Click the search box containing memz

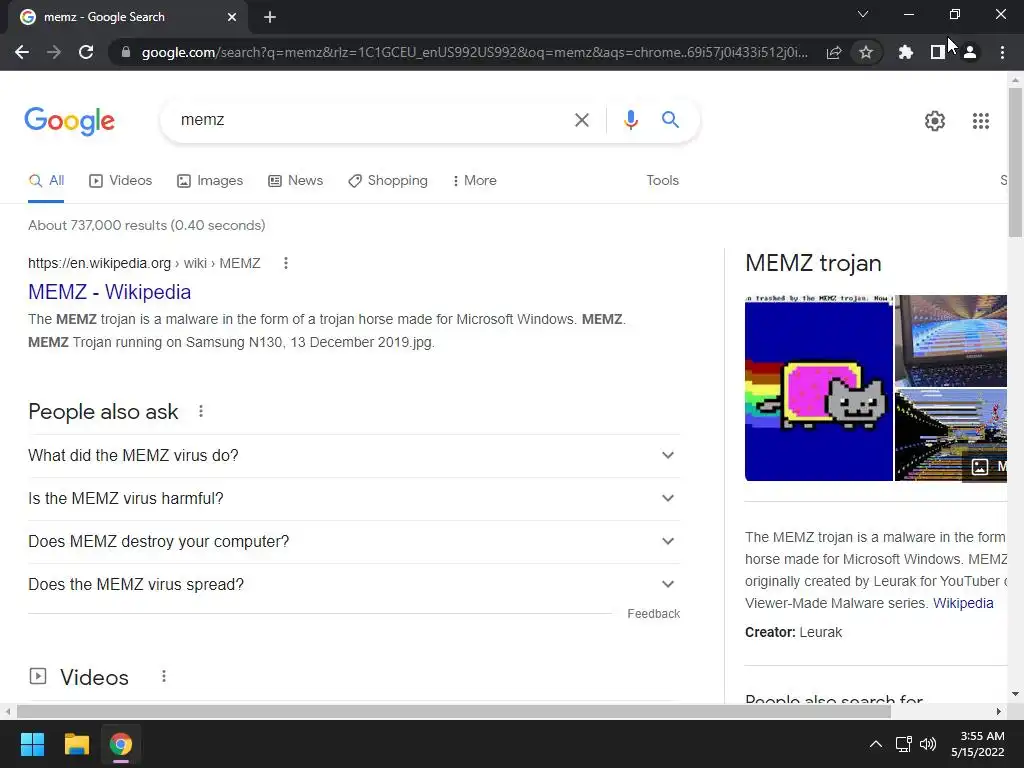pyautogui.click(x=366, y=120)
